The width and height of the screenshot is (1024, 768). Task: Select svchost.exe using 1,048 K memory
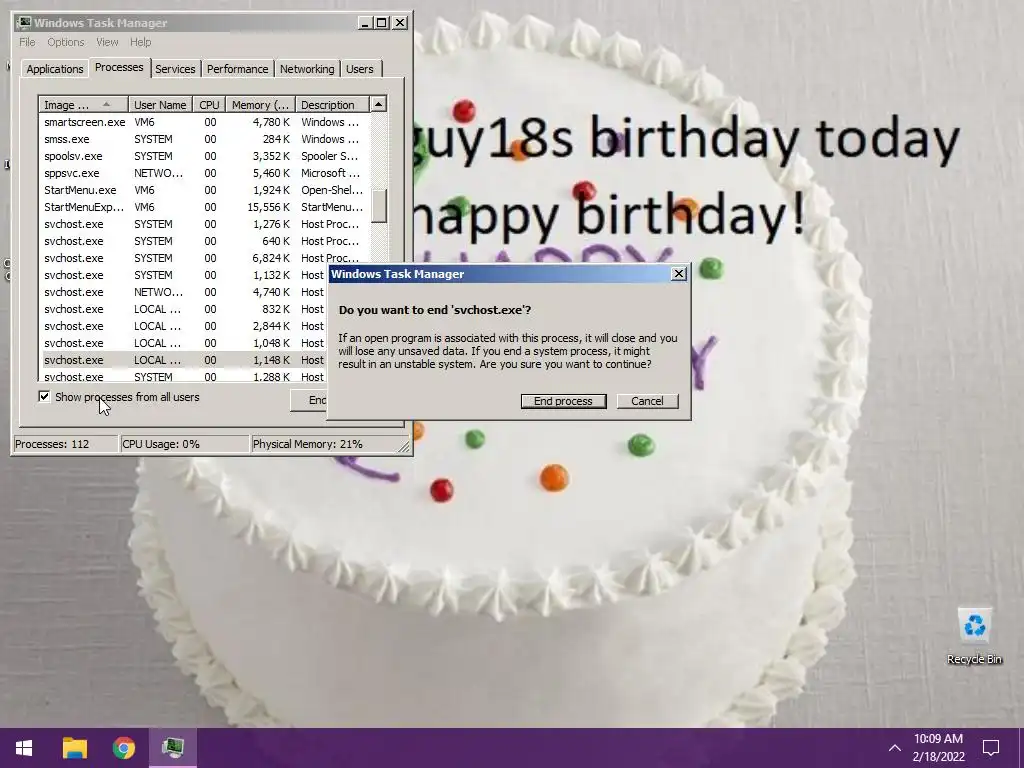tap(184, 343)
